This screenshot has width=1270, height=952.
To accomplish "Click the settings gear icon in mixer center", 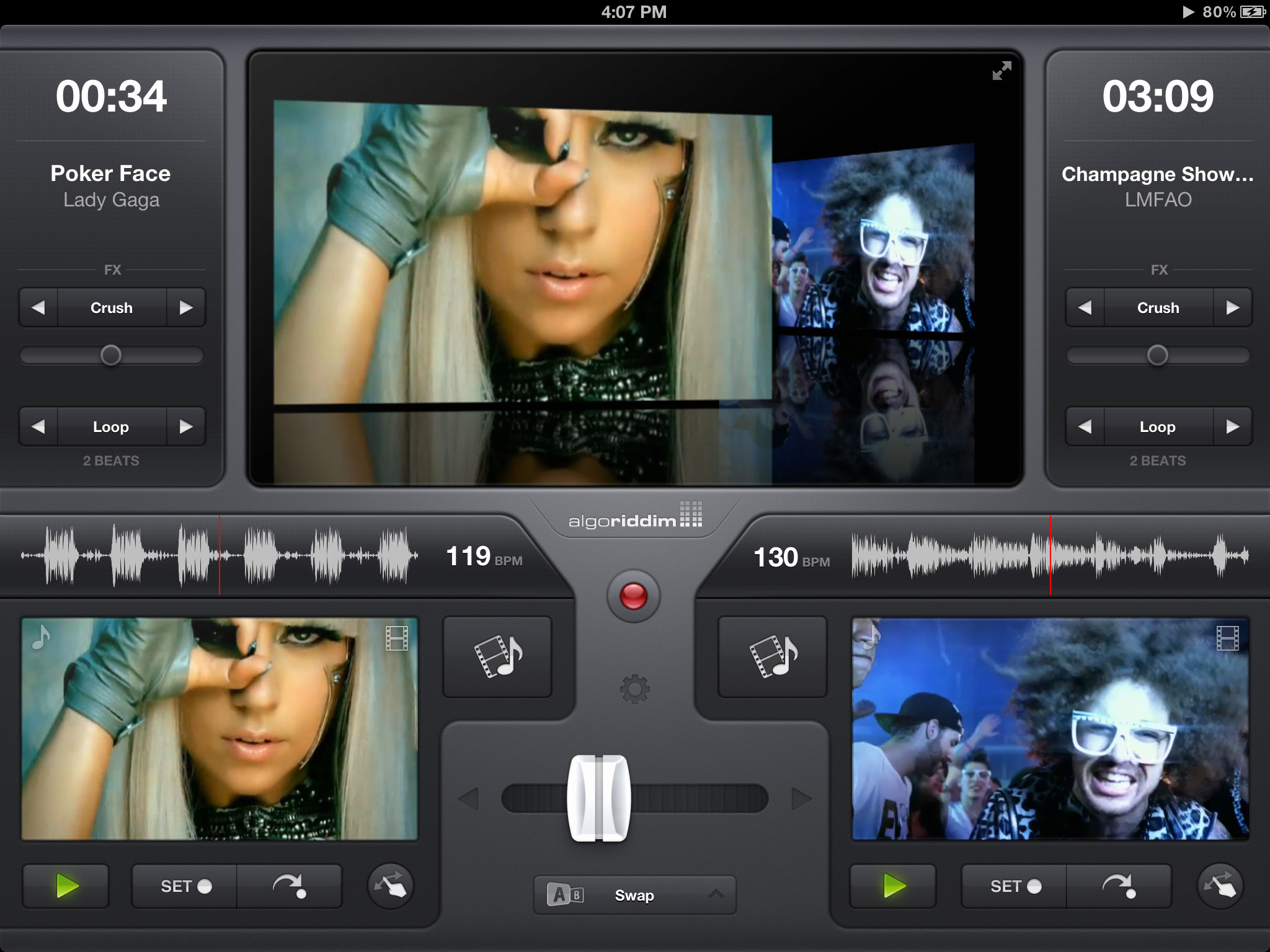I will coord(634,687).
